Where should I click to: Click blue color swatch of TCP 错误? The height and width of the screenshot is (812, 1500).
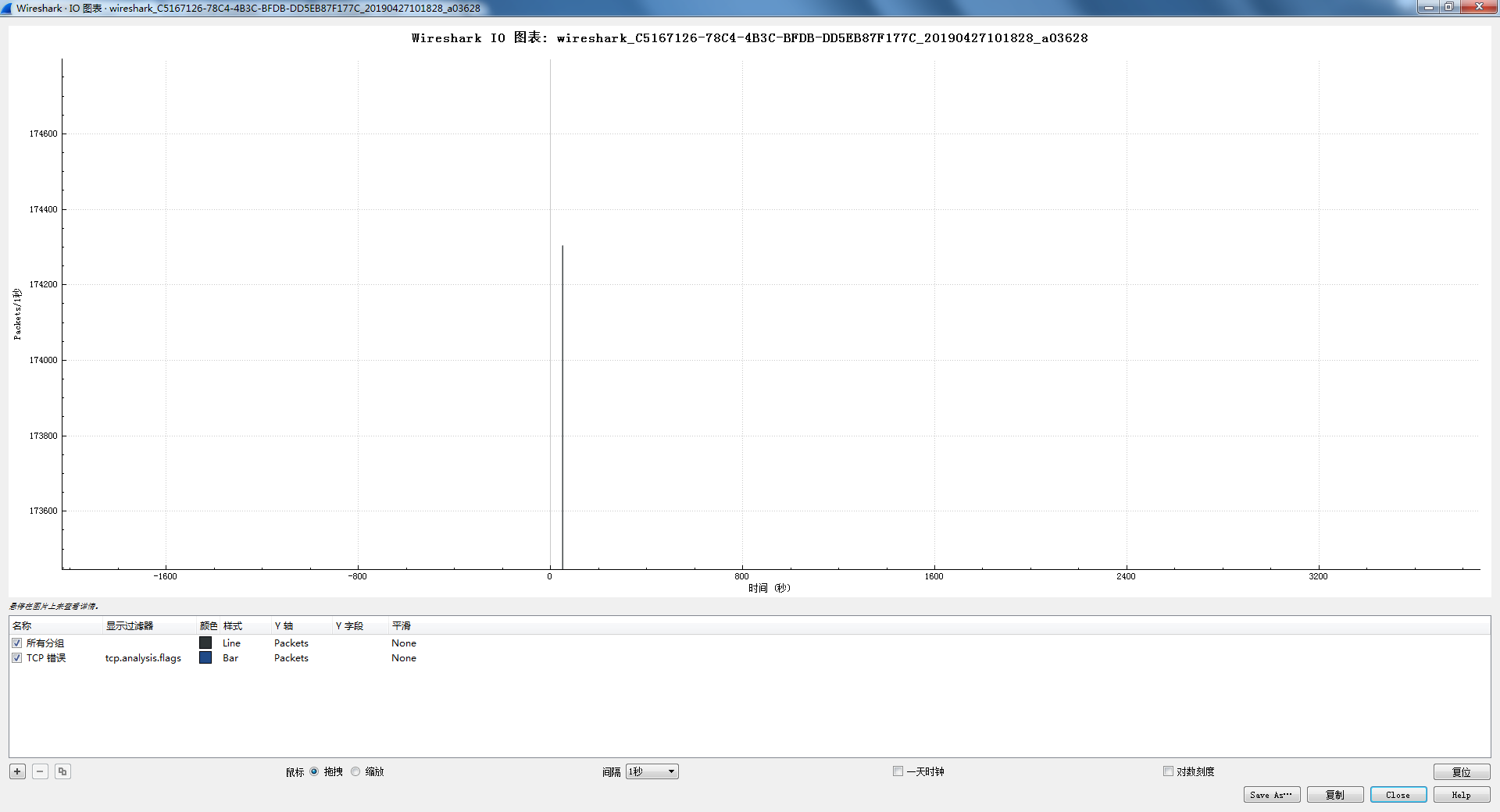[205, 658]
